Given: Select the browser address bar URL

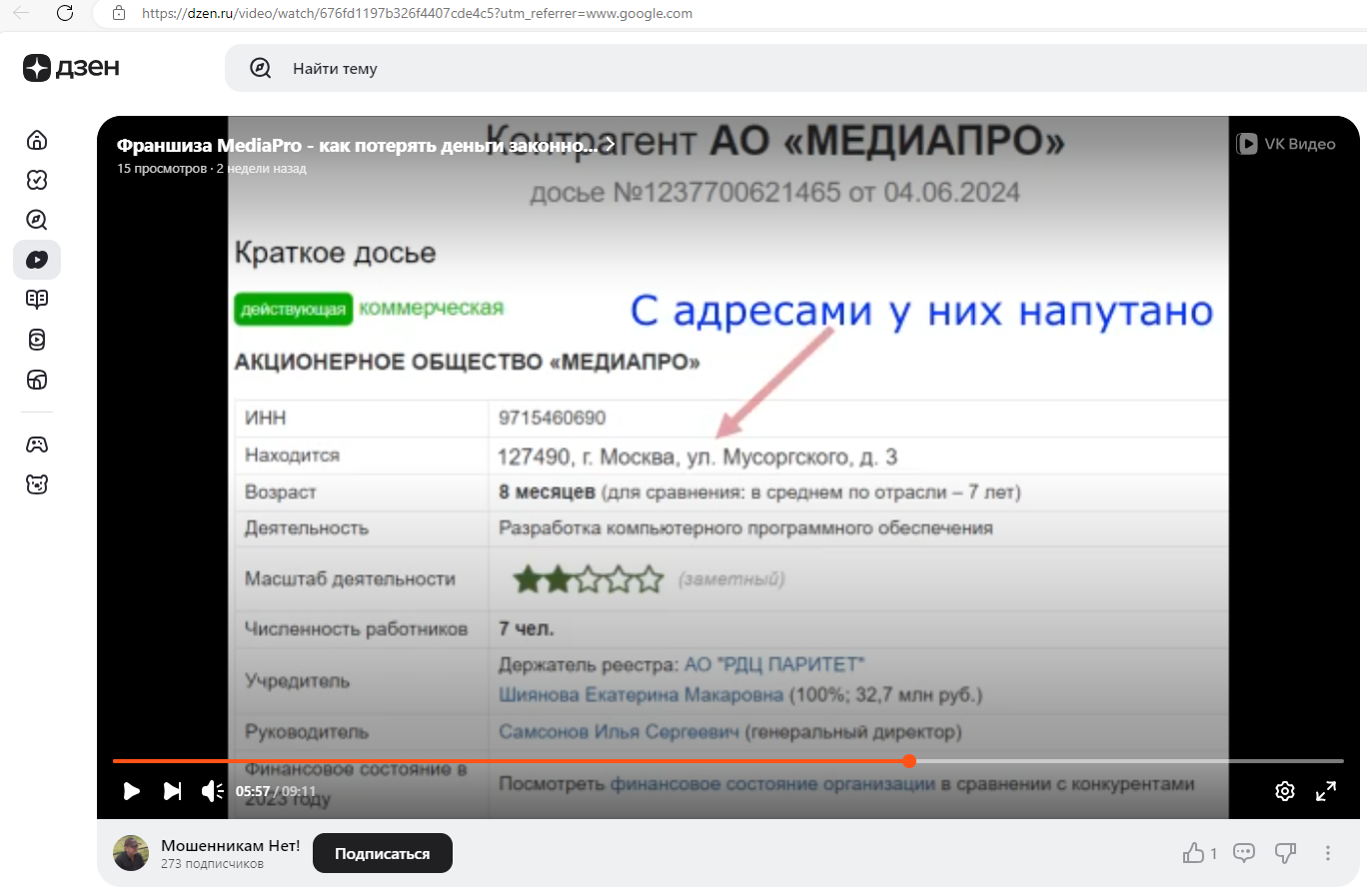Looking at the screenshot, I should (417, 13).
